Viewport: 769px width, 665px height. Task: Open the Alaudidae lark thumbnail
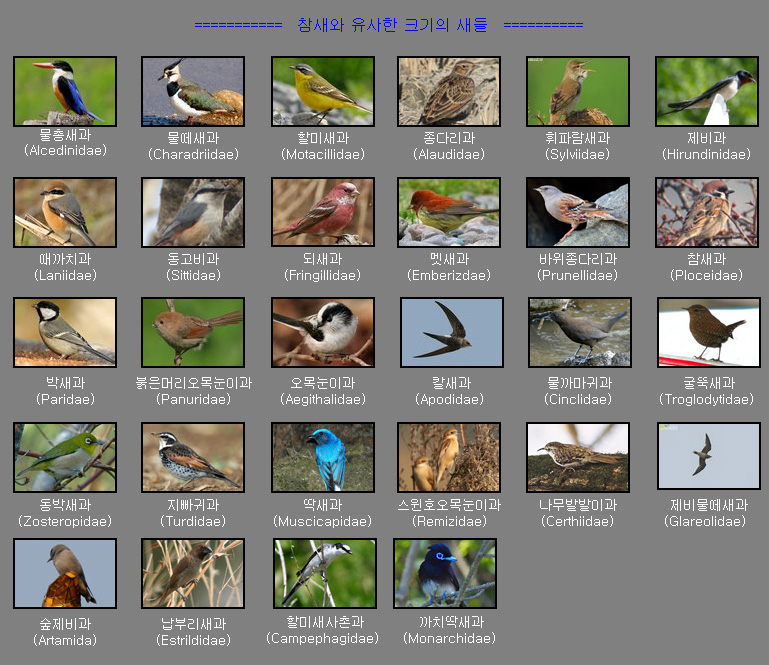click(x=449, y=91)
